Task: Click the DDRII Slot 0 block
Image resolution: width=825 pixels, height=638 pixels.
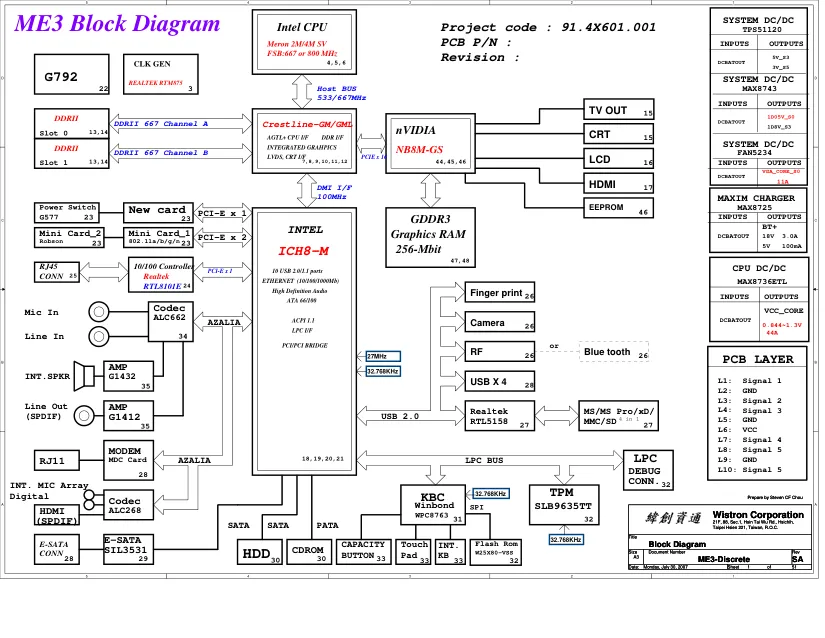Action: [72, 124]
